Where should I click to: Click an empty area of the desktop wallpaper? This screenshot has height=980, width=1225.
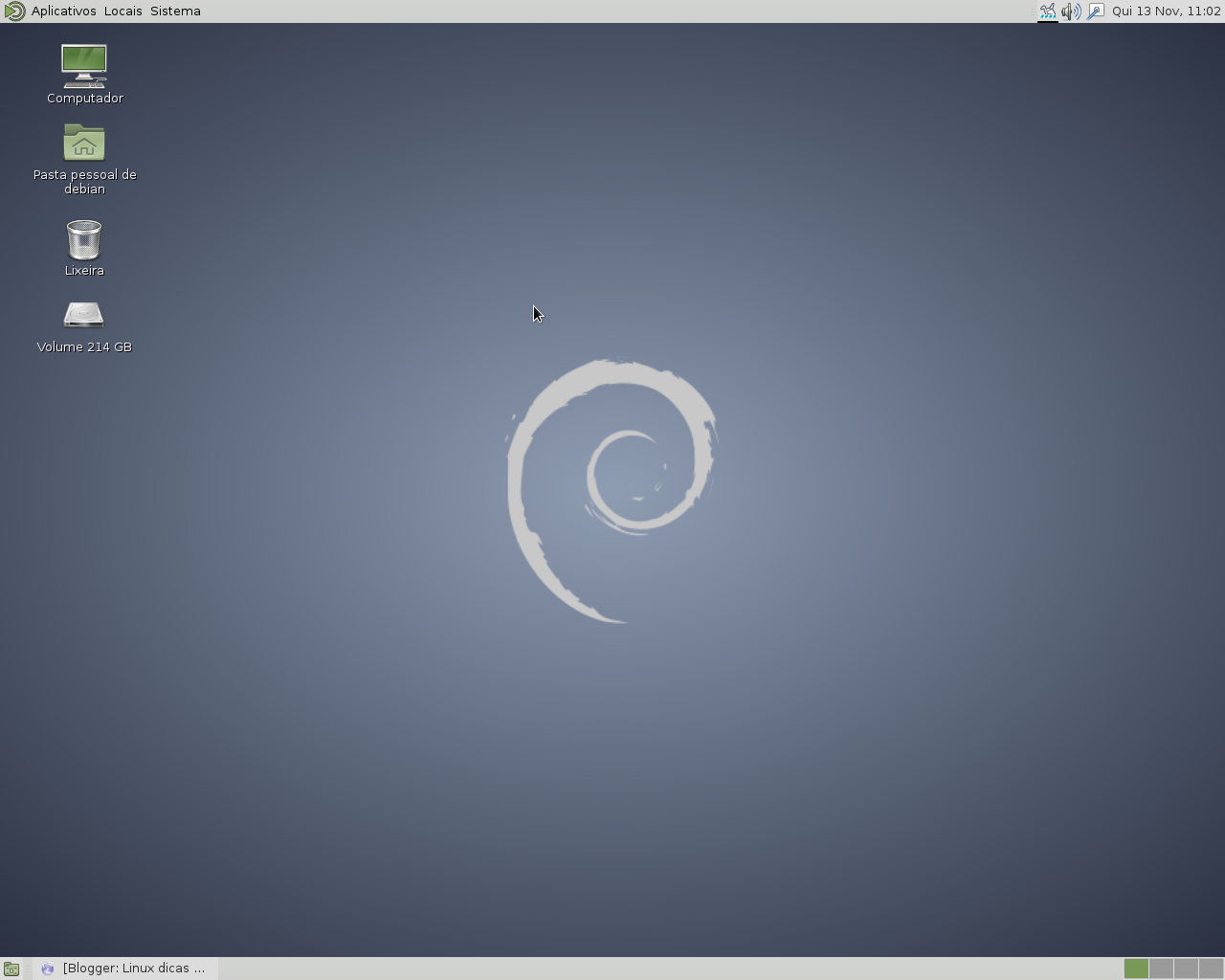(x=612, y=766)
